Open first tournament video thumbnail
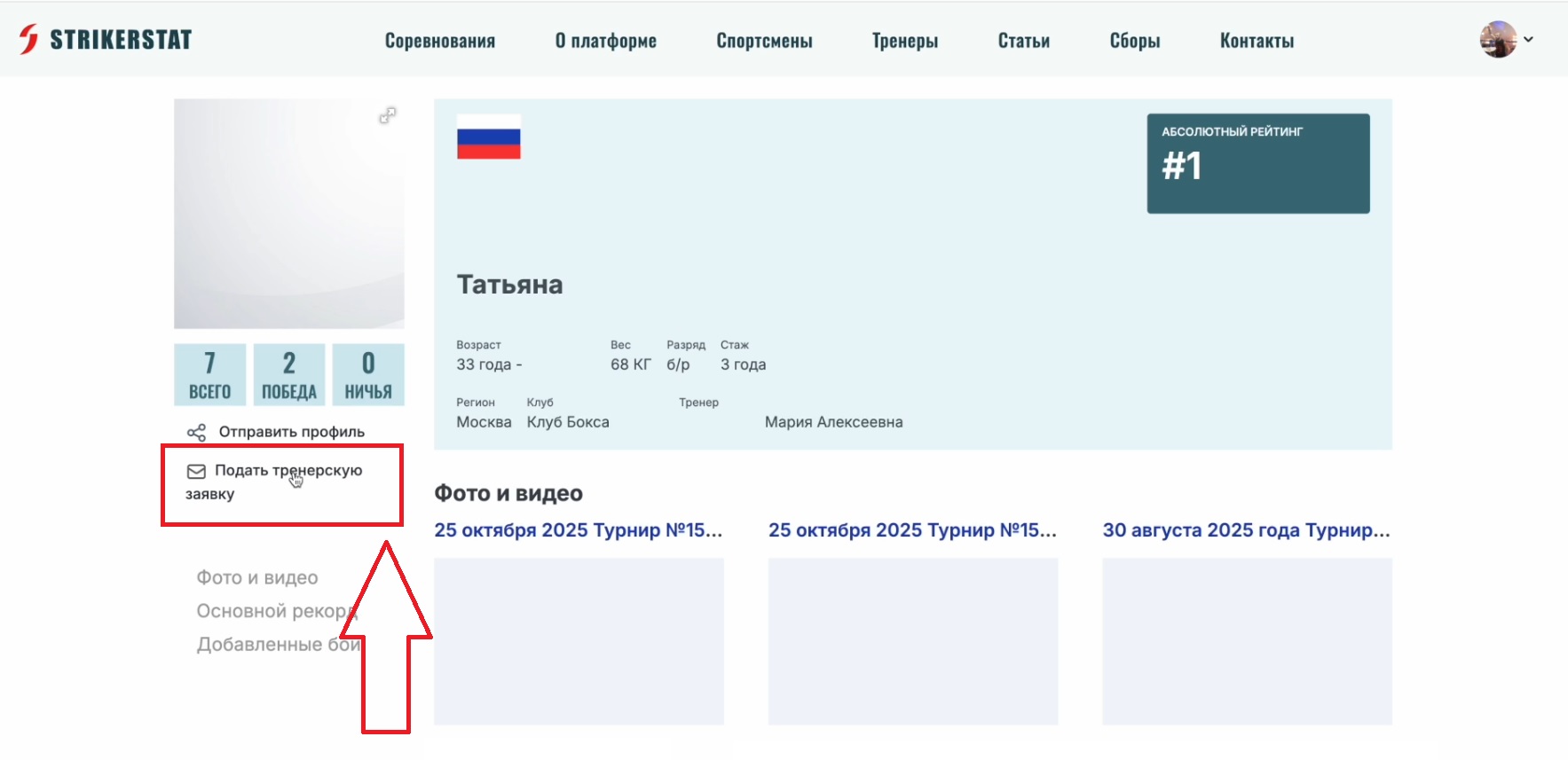 pos(579,641)
